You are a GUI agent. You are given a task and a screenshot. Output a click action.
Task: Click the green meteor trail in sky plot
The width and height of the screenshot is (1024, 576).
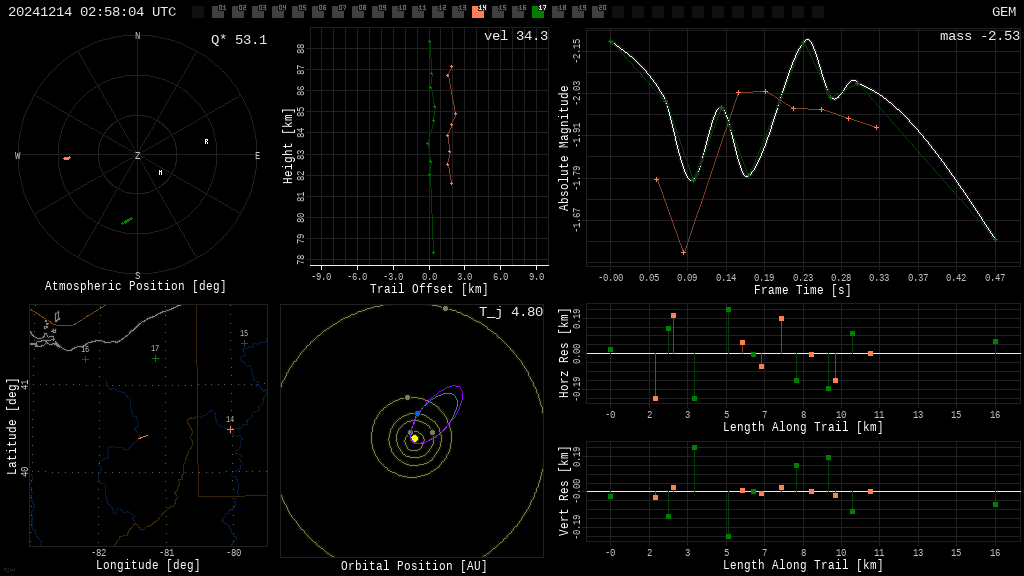pos(127,220)
